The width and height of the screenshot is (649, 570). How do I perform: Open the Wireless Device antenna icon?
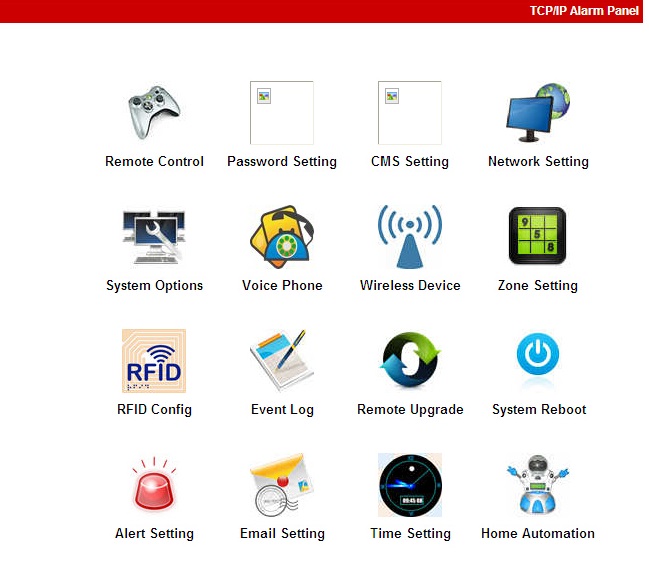click(x=410, y=237)
